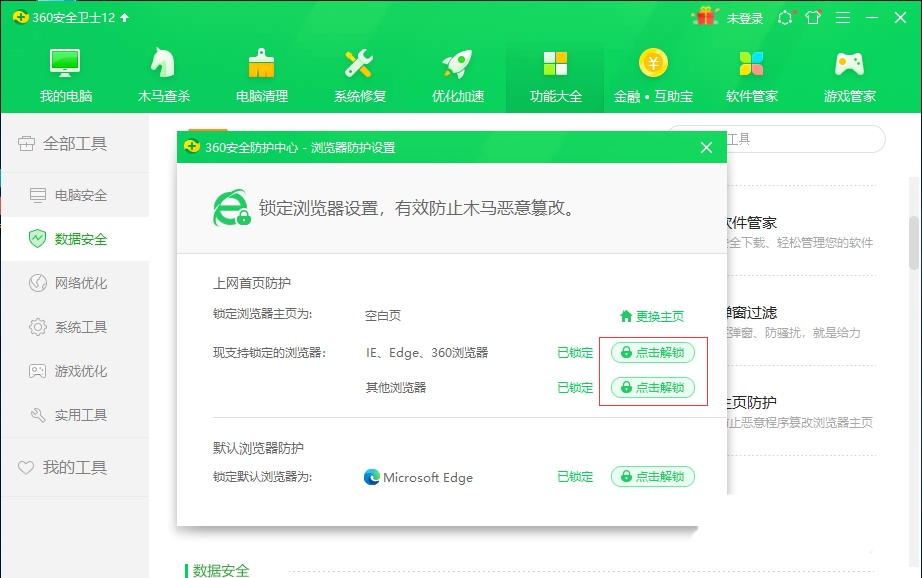This screenshot has height=578, width=922.
Task: Click 更换主页 link
Action: (652, 316)
